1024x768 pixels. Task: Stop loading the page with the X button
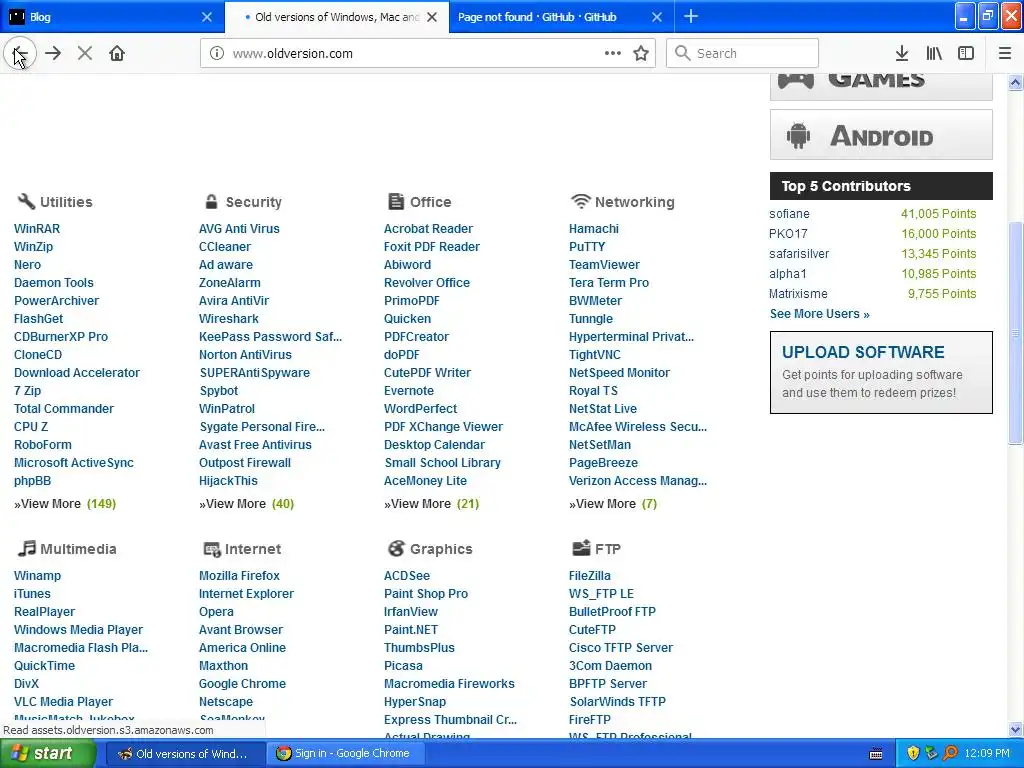coord(85,54)
